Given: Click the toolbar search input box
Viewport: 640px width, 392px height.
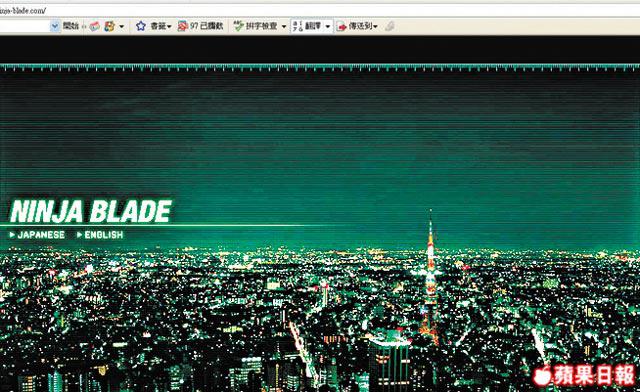Looking at the screenshot, I should coord(25,26).
